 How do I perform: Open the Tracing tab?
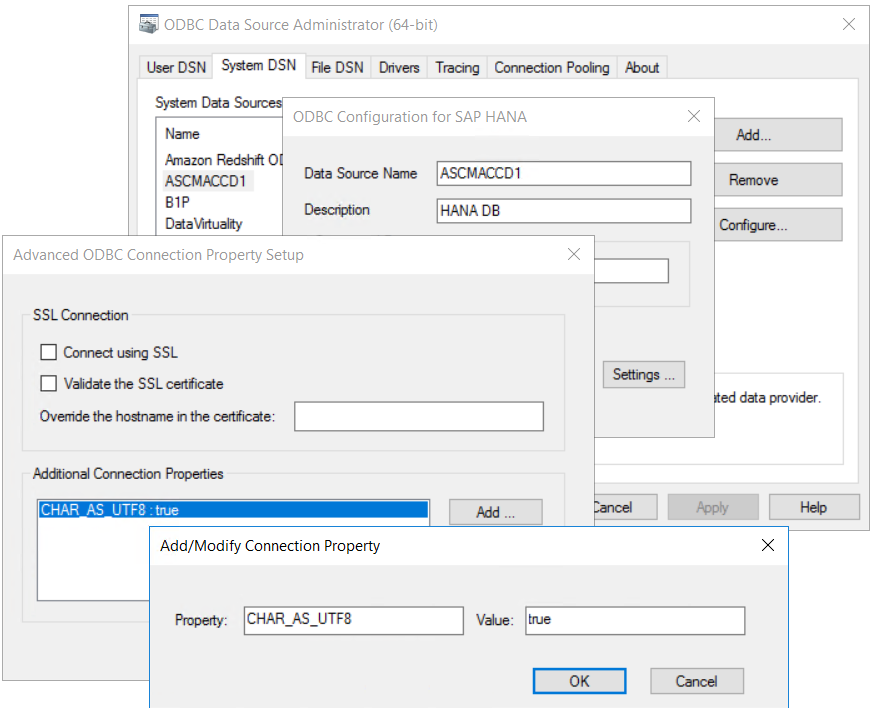pos(457,67)
